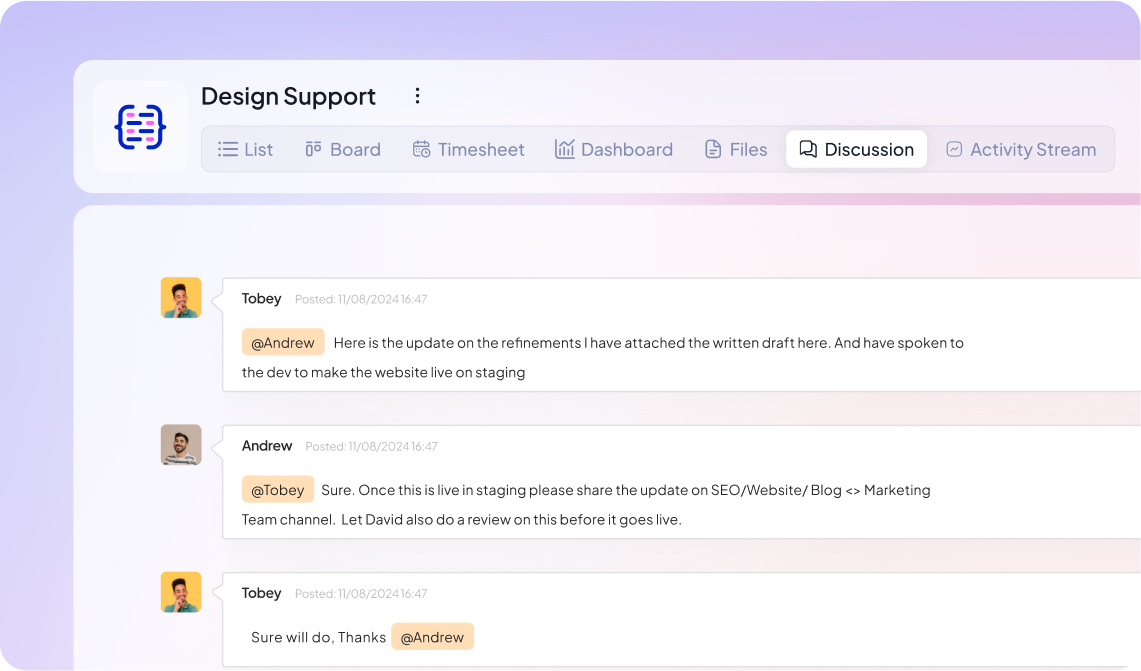The height and width of the screenshot is (671, 1141).
Task: Switch to the List tab
Action: (245, 149)
